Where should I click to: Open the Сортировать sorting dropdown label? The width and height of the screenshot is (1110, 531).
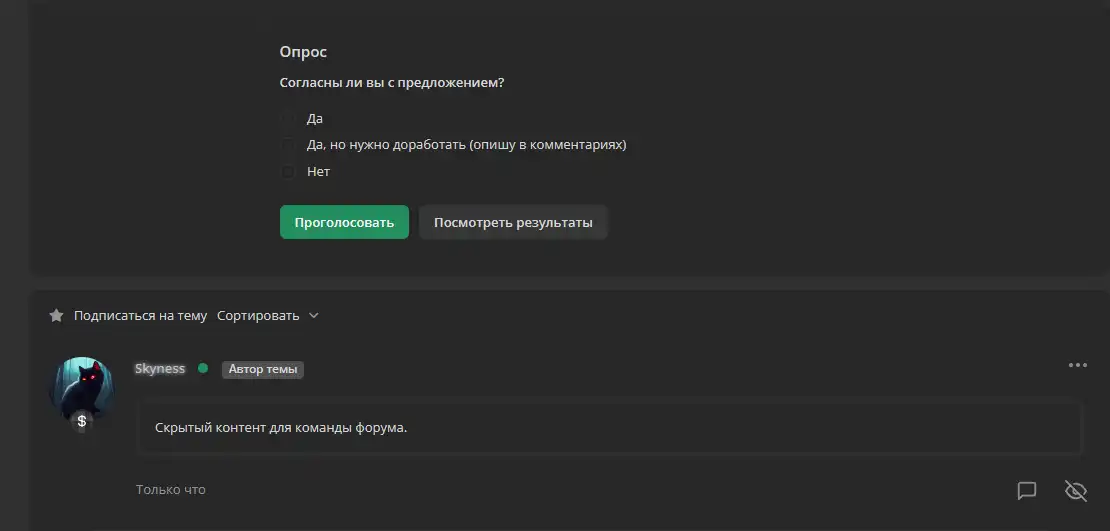click(258, 316)
